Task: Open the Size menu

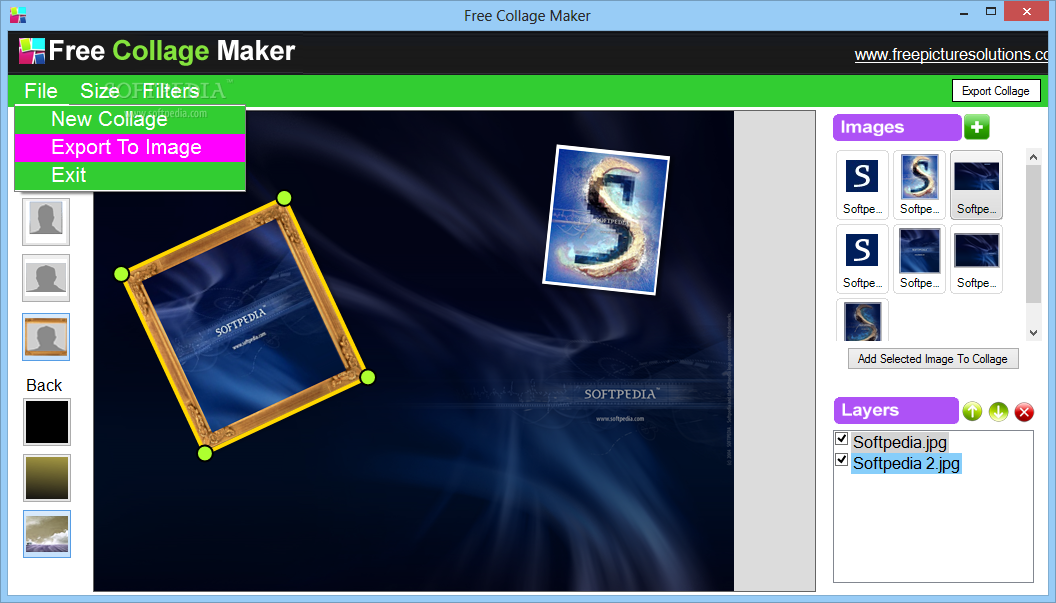Action: click(100, 91)
